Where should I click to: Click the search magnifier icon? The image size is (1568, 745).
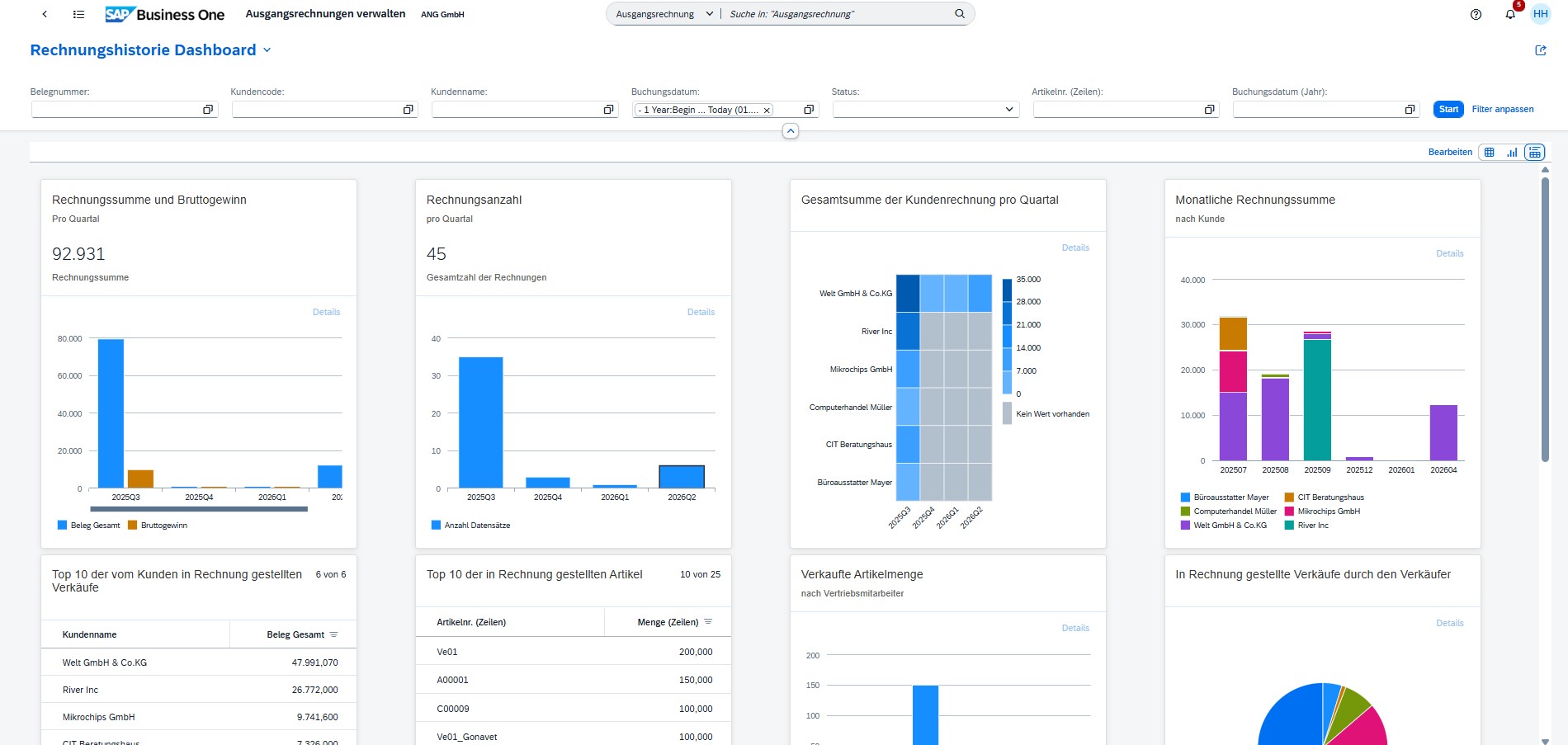coord(959,13)
